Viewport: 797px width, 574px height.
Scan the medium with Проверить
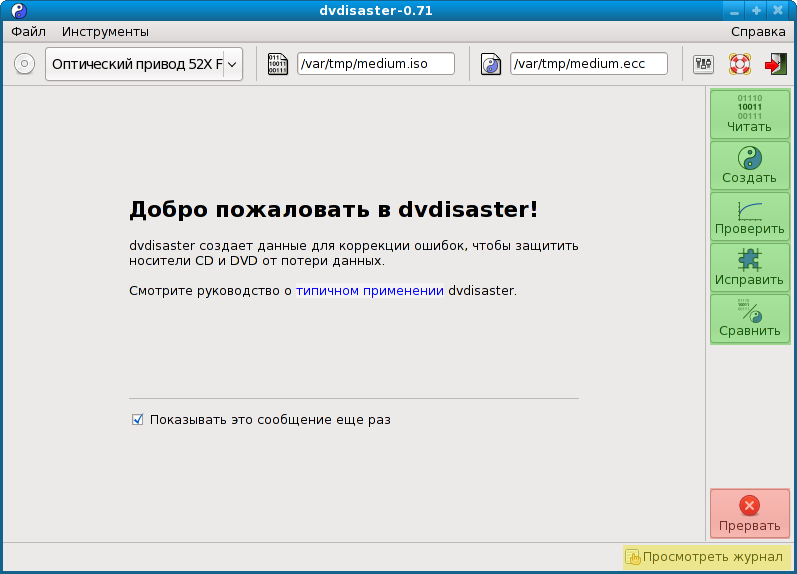(750, 216)
